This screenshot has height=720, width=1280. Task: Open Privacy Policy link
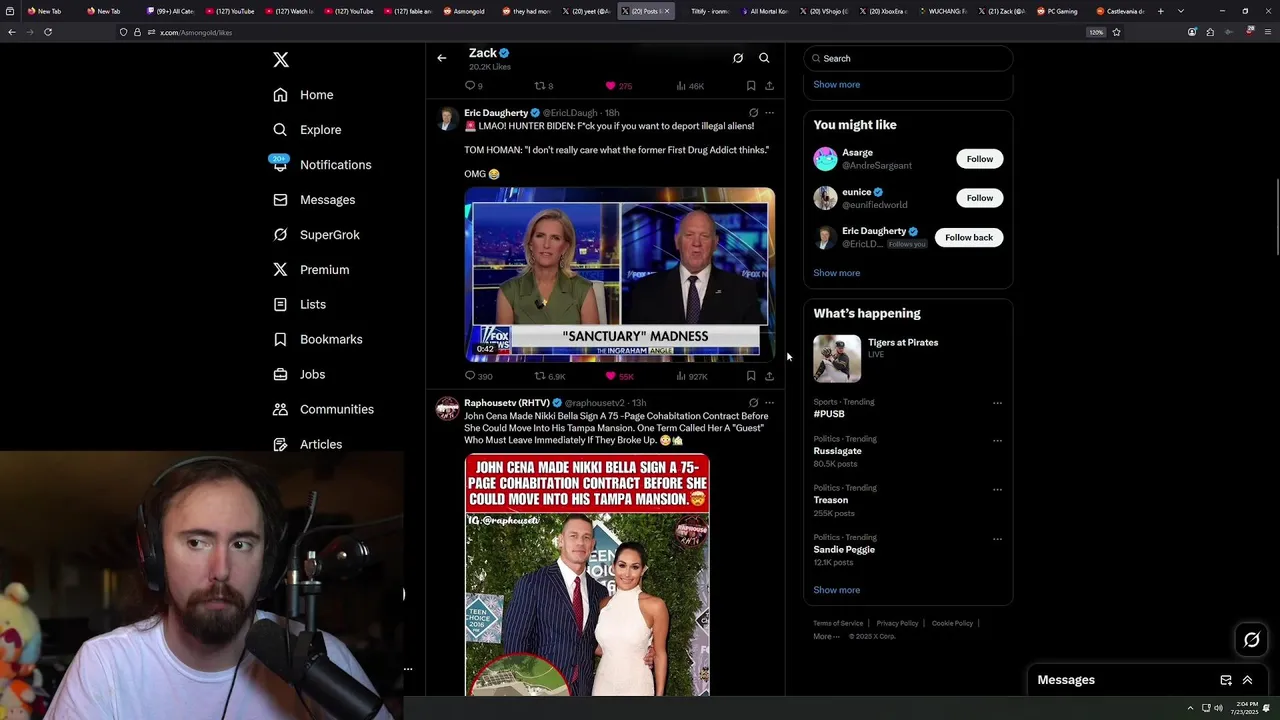897,624
